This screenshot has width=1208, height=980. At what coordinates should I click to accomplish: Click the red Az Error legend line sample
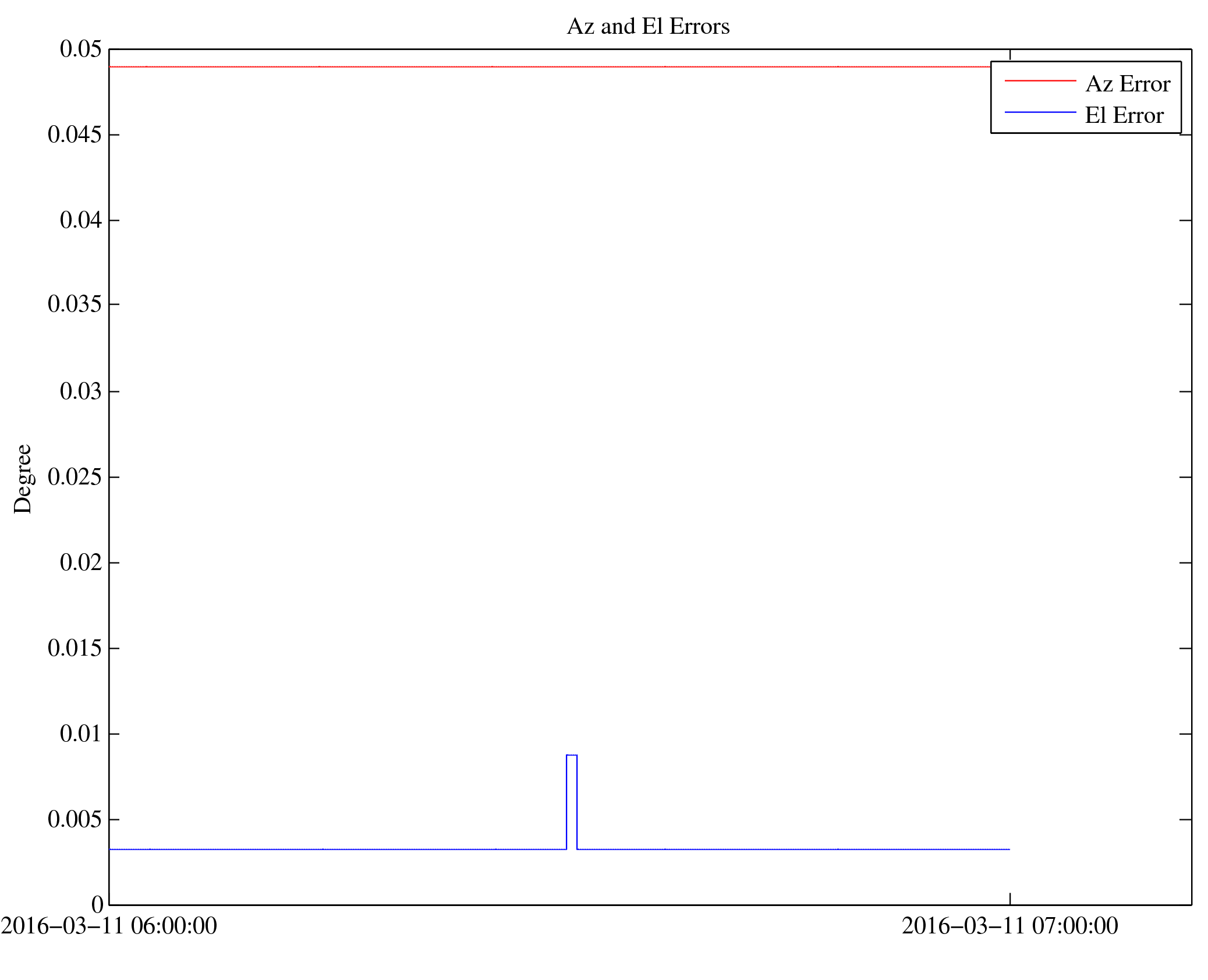1040,81
